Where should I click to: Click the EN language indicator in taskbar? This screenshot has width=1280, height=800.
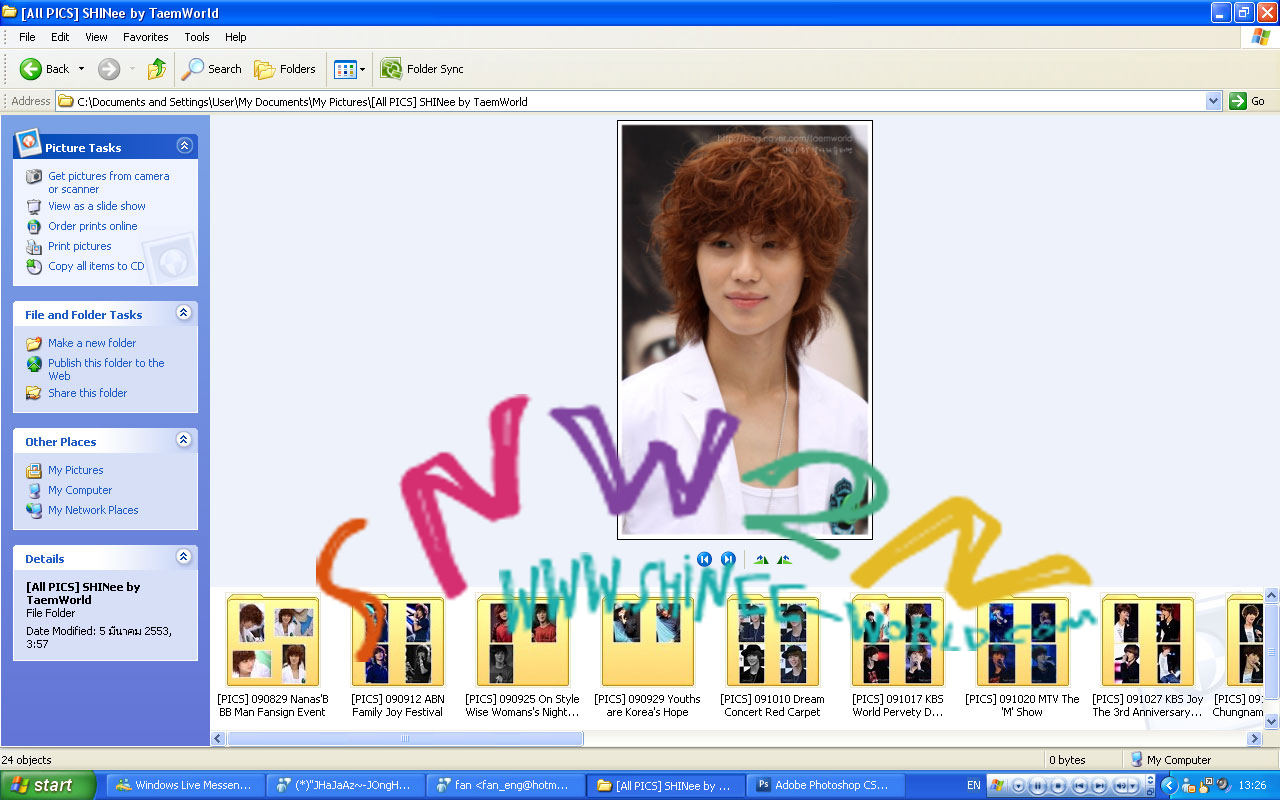click(974, 786)
